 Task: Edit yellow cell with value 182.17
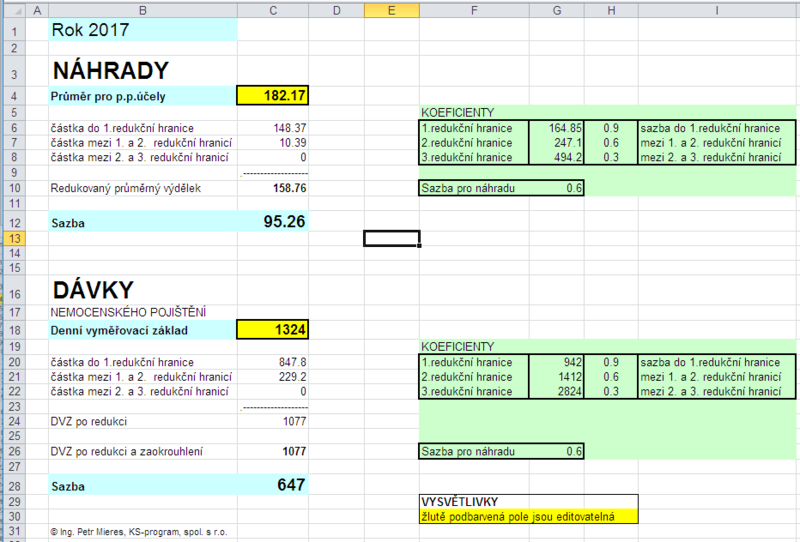coord(273,95)
